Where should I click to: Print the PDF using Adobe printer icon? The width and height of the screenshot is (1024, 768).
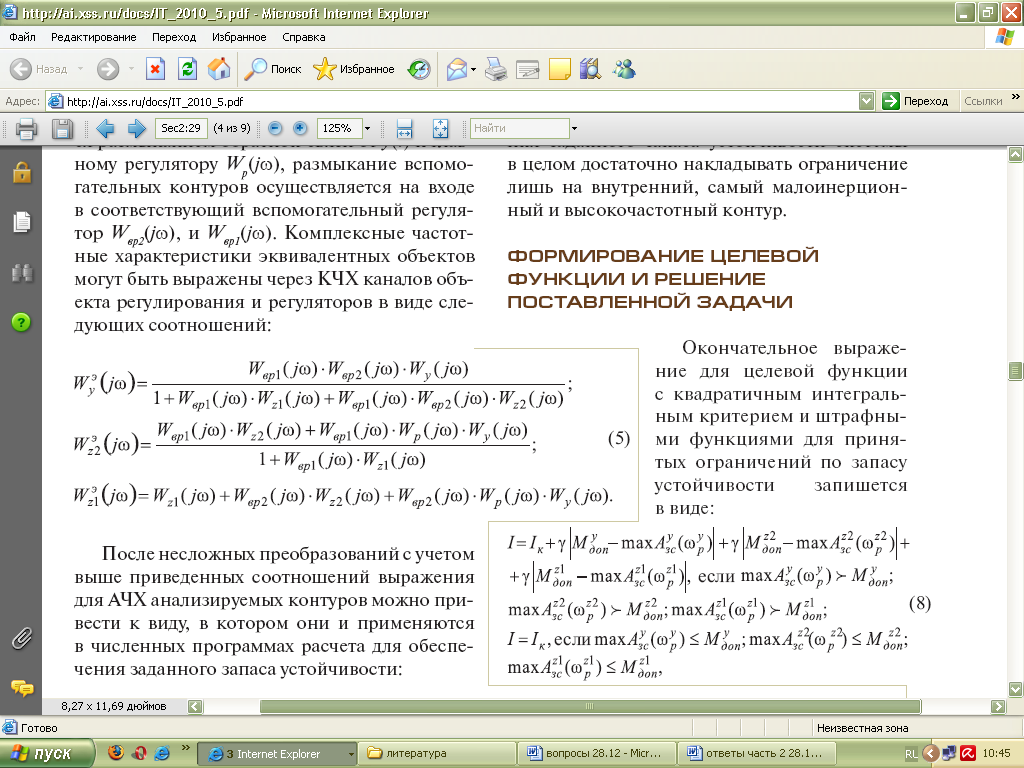click(26, 129)
